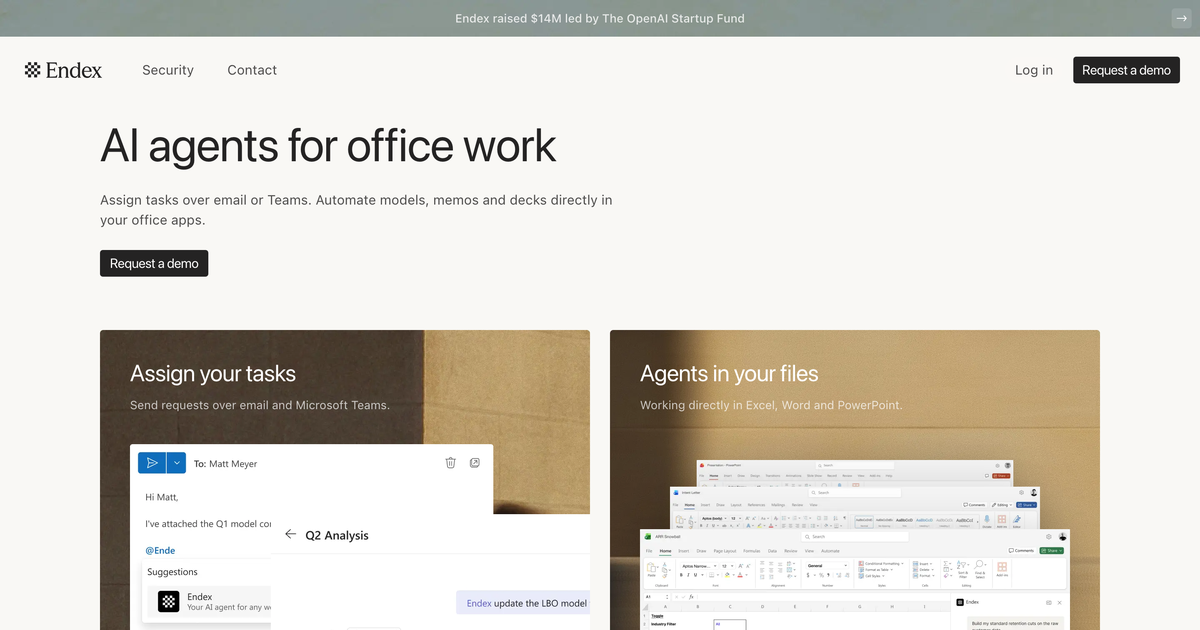Click the Comments button in the Word window
The width and height of the screenshot is (1200, 630).
click(974, 505)
